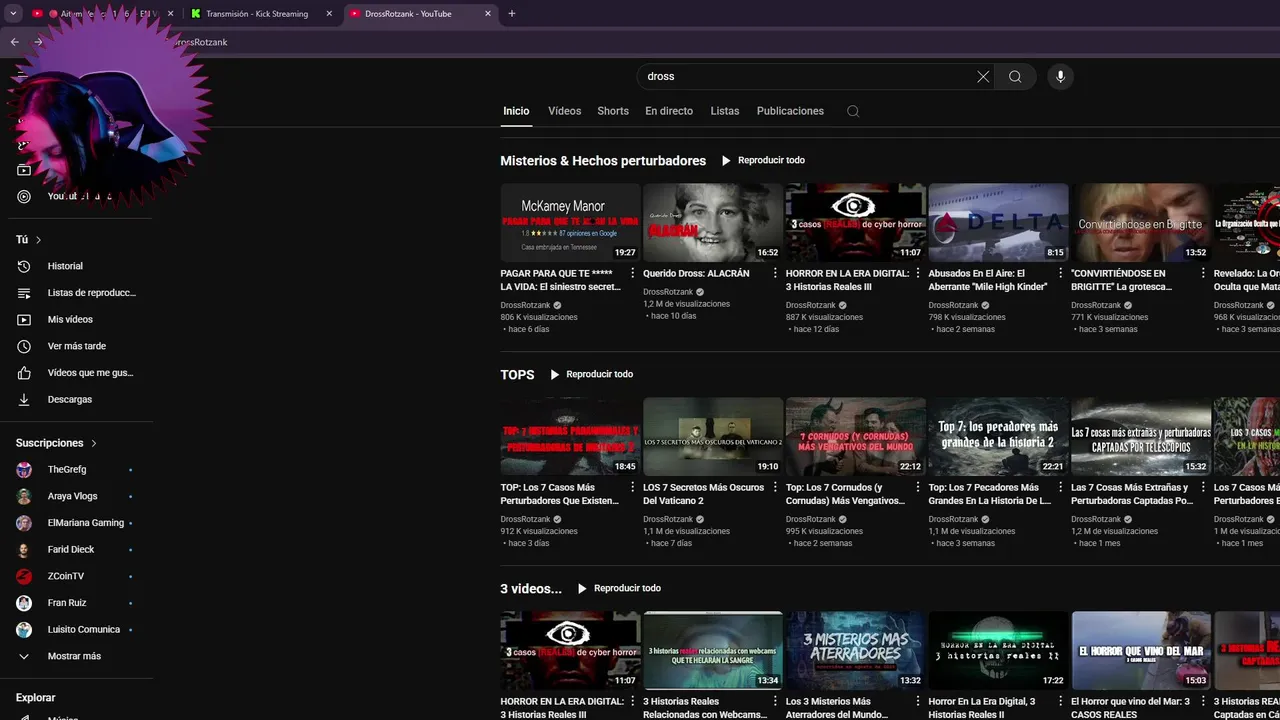Switch to the Inicio channel tab

(x=516, y=111)
